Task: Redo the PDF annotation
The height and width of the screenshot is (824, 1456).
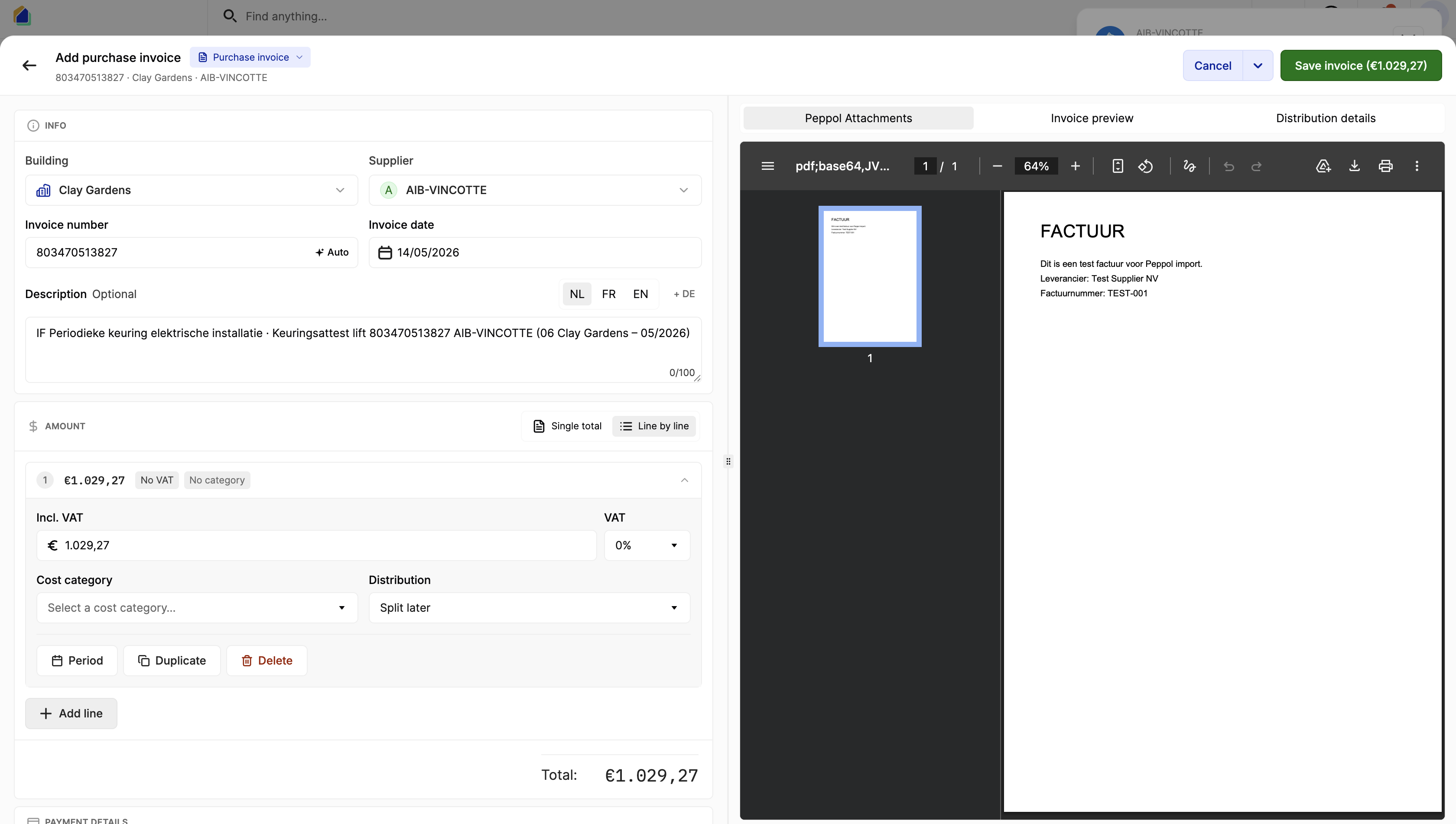Action: coord(1256,166)
